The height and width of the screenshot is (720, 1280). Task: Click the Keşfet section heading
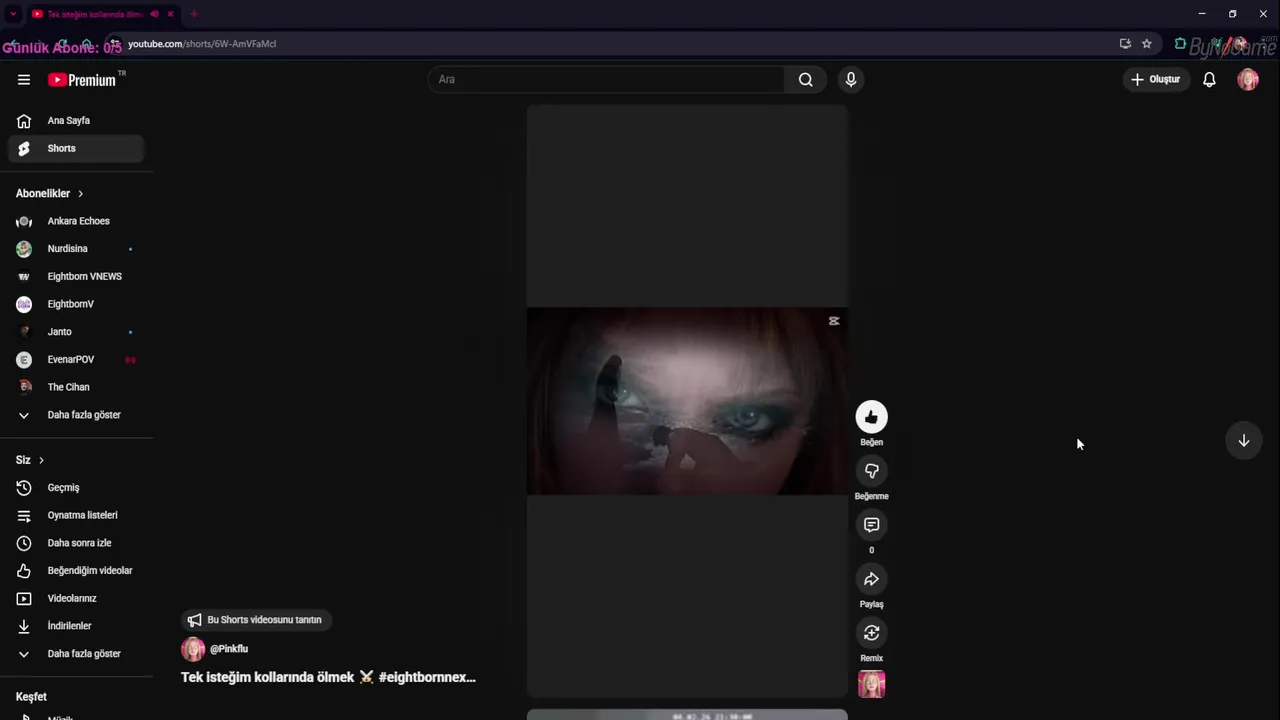click(x=31, y=697)
